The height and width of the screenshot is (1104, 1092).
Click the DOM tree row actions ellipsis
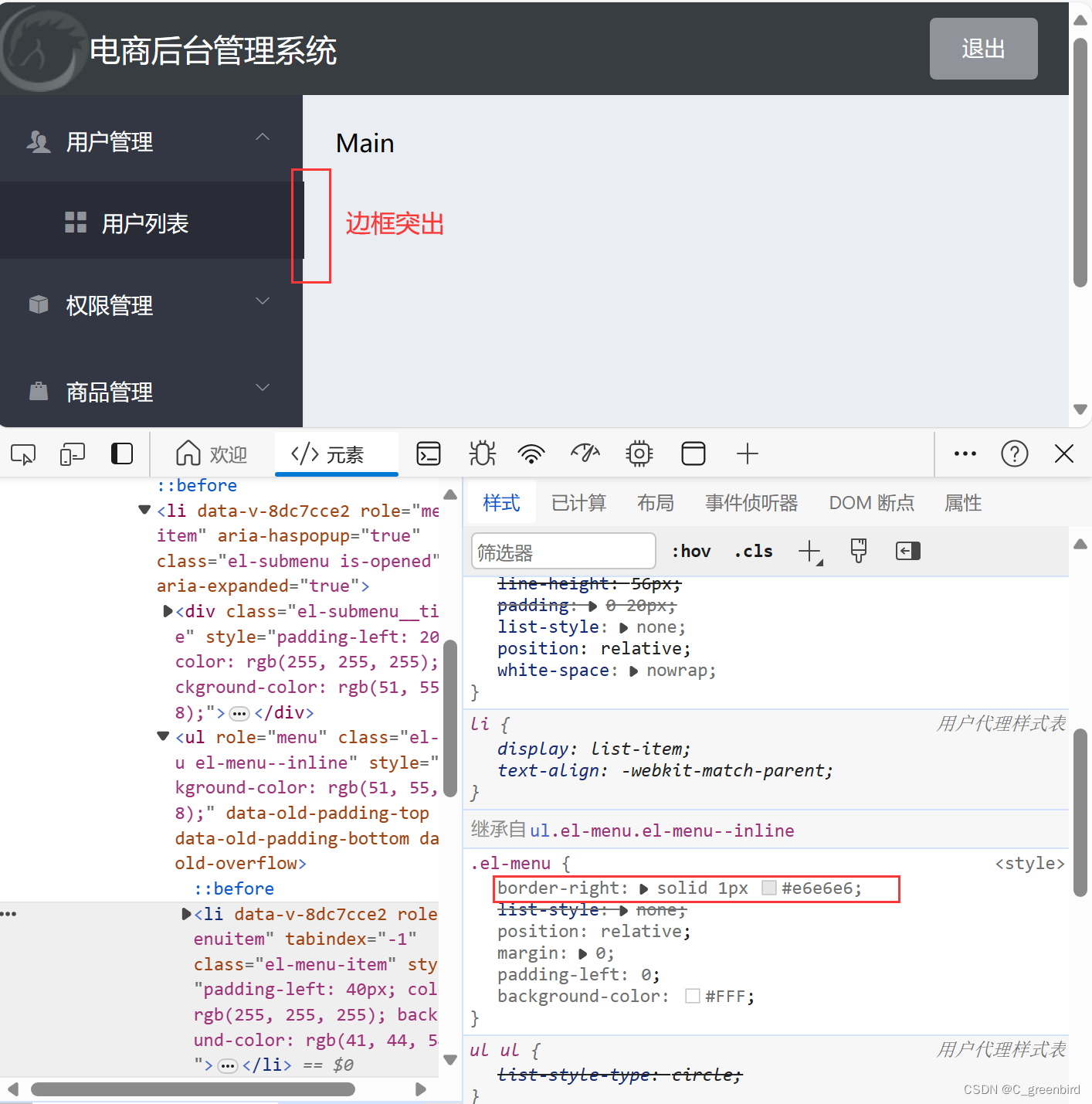click(8, 914)
